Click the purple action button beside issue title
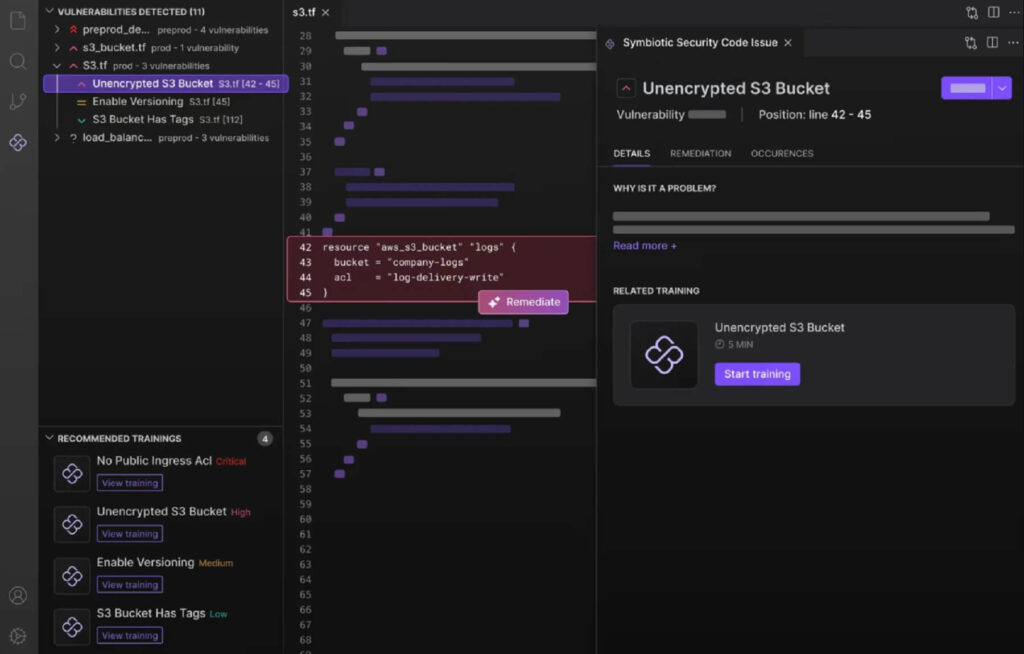Viewport: 1024px width, 654px height. (967, 88)
